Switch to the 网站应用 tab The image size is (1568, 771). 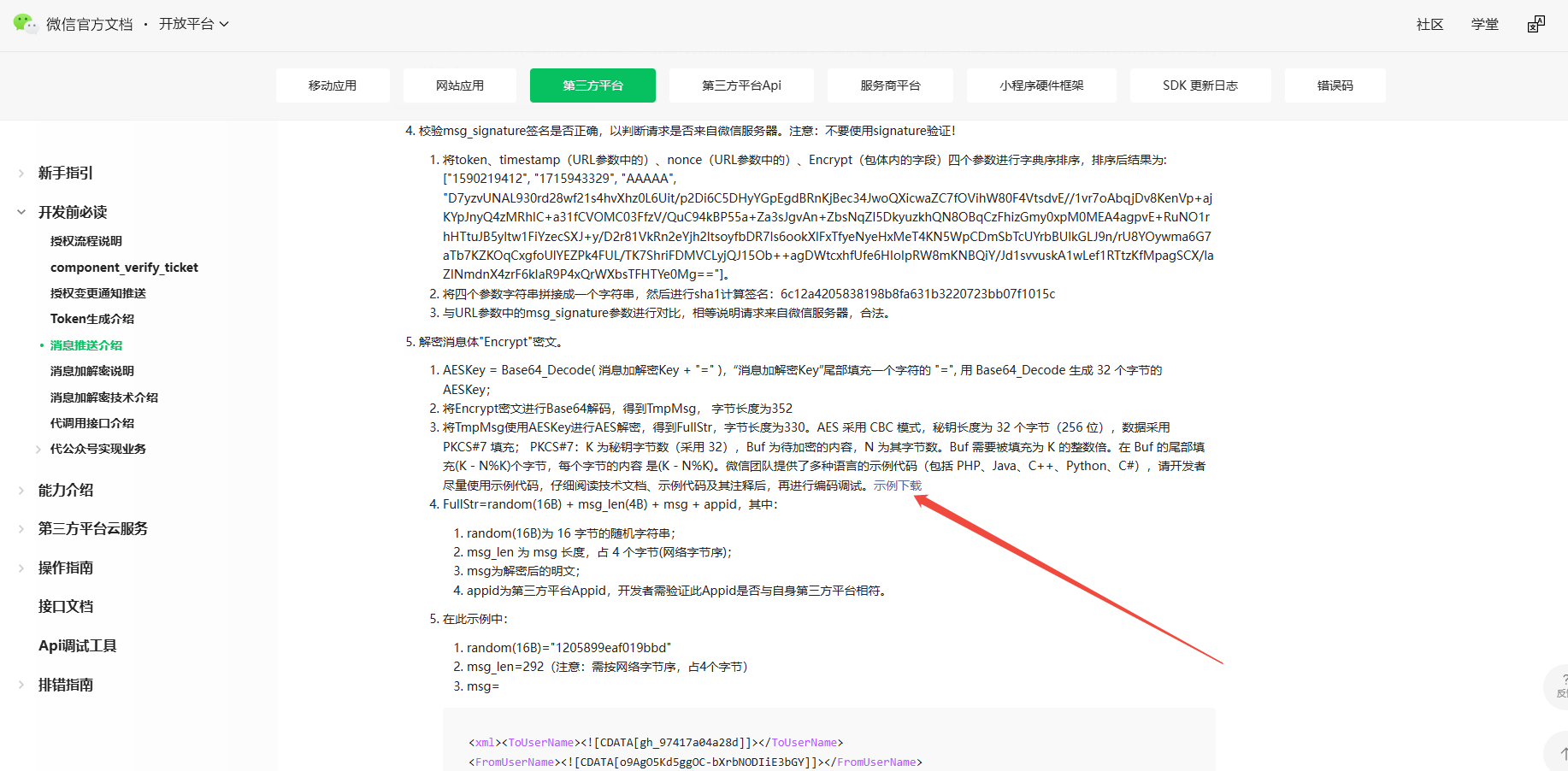point(460,85)
